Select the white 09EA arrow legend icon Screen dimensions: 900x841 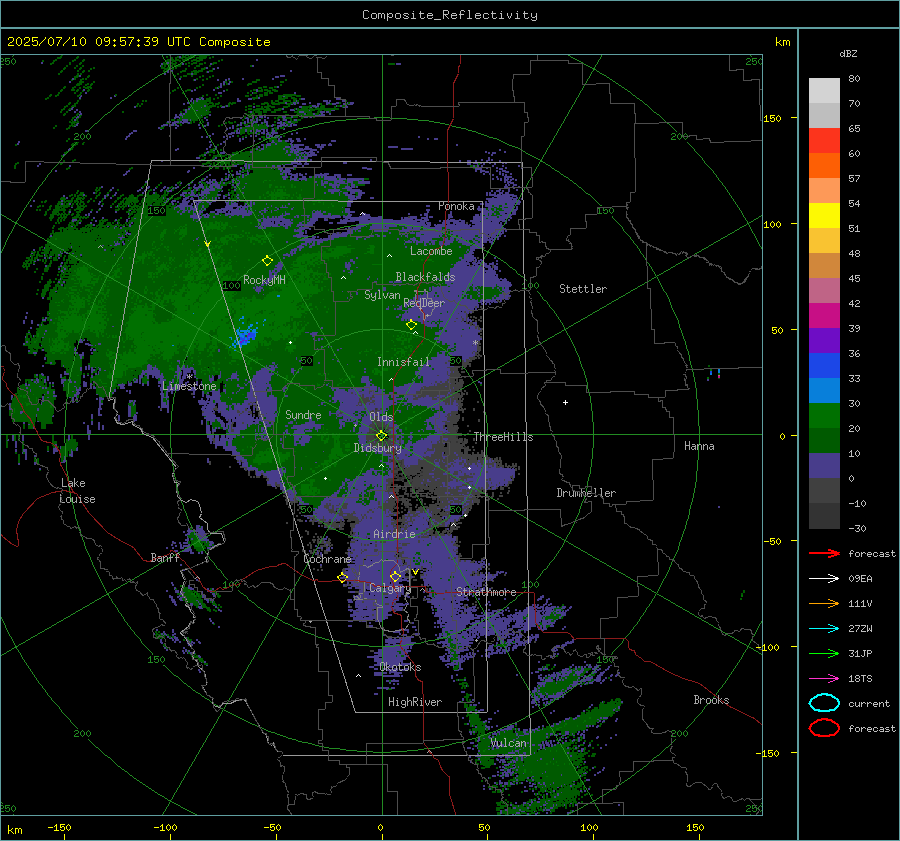(x=824, y=578)
